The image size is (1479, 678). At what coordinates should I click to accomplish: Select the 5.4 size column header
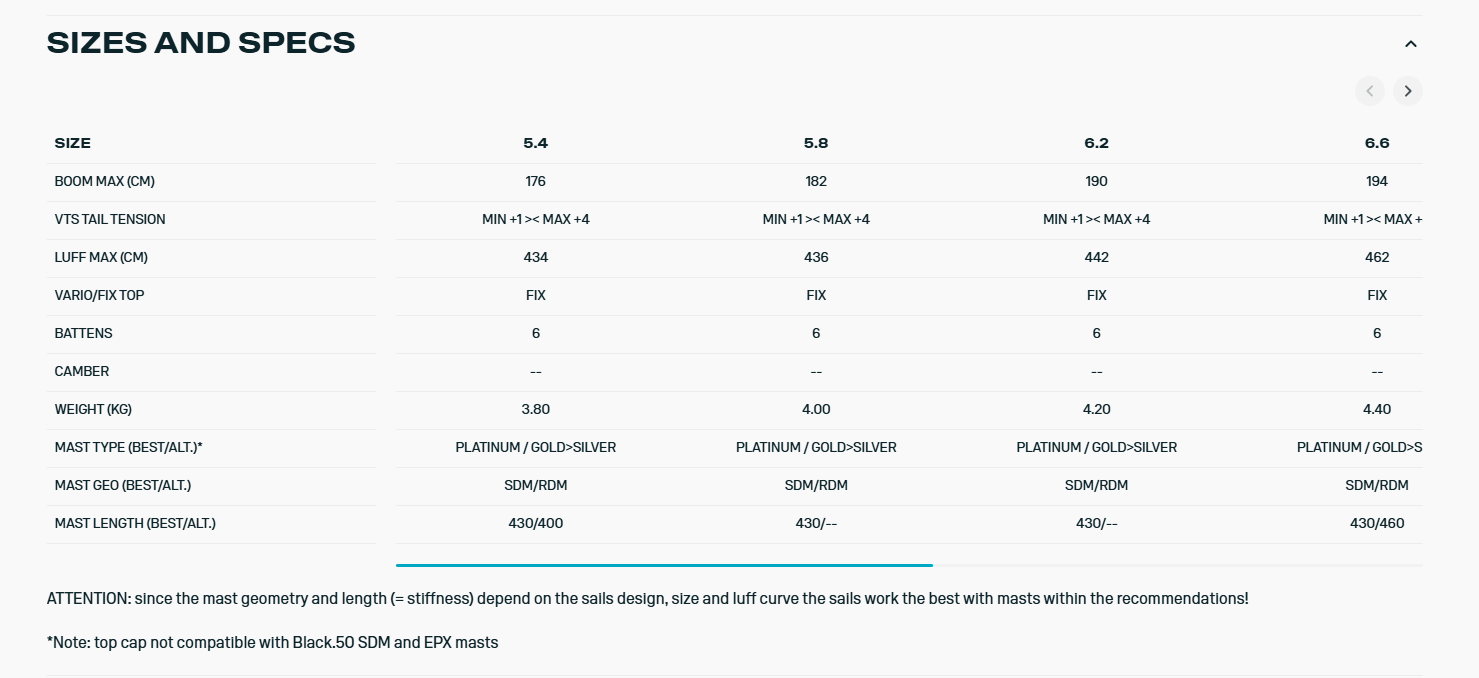[536, 143]
